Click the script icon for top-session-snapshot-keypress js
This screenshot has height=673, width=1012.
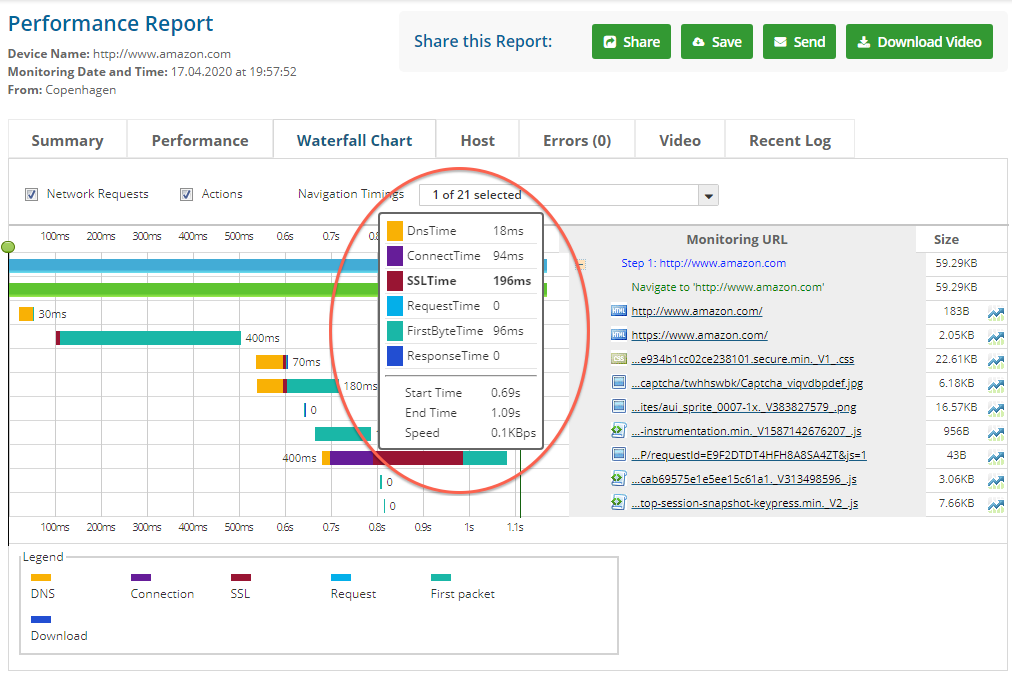point(618,503)
